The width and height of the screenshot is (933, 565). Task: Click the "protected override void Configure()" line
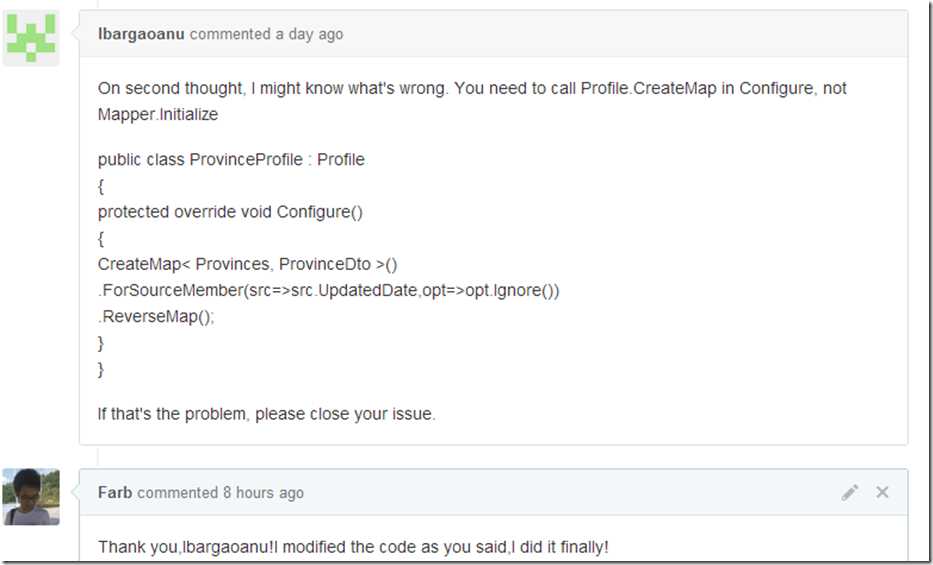[230, 212]
